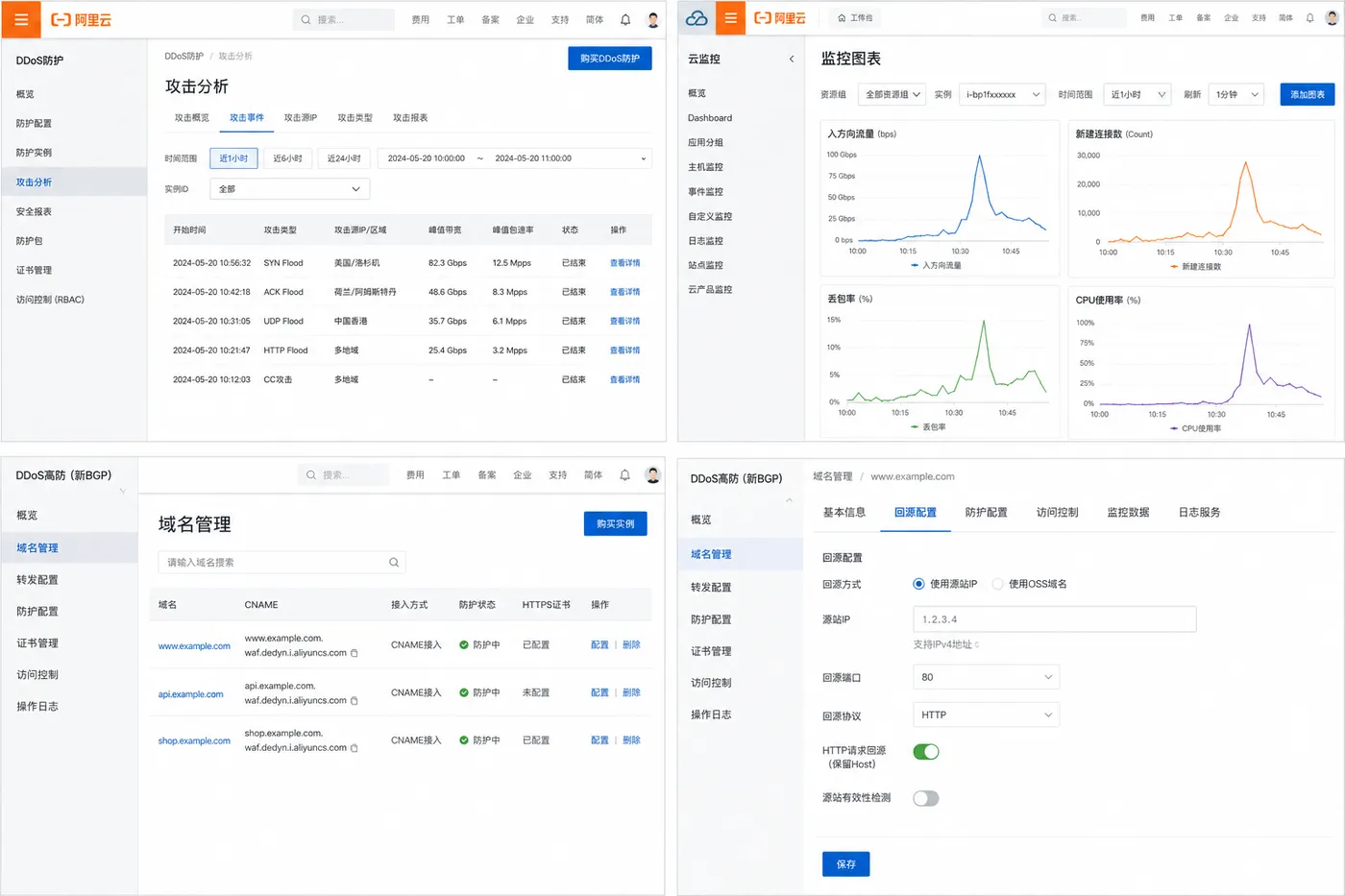Viewport: 1345px width, 896px height.
Task: Click the blue cloud icon in monitoring console
Action: 697,18
